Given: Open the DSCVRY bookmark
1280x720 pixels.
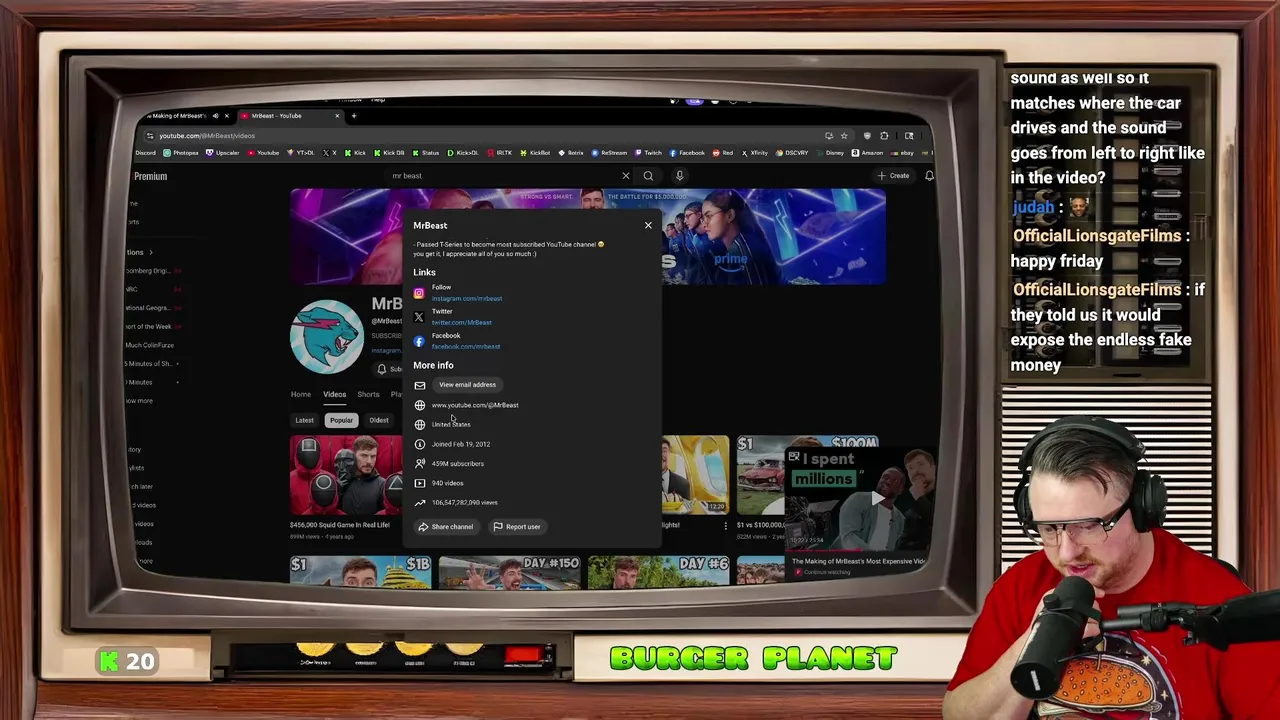Looking at the screenshot, I should pyautogui.click(x=792, y=153).
